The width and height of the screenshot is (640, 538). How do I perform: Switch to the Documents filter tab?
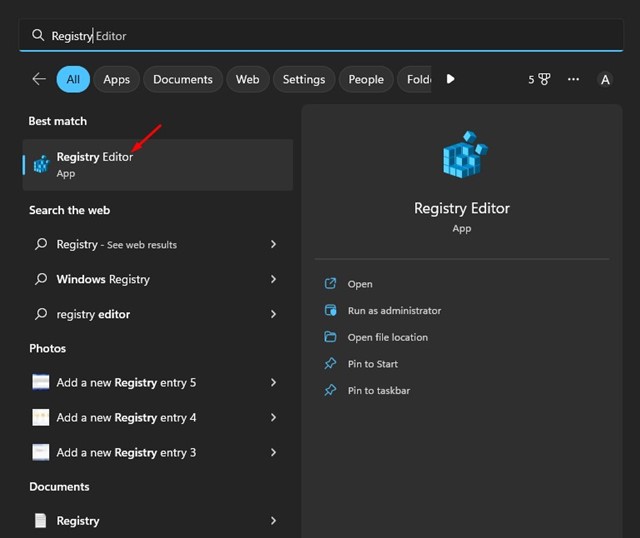point(183,79)
